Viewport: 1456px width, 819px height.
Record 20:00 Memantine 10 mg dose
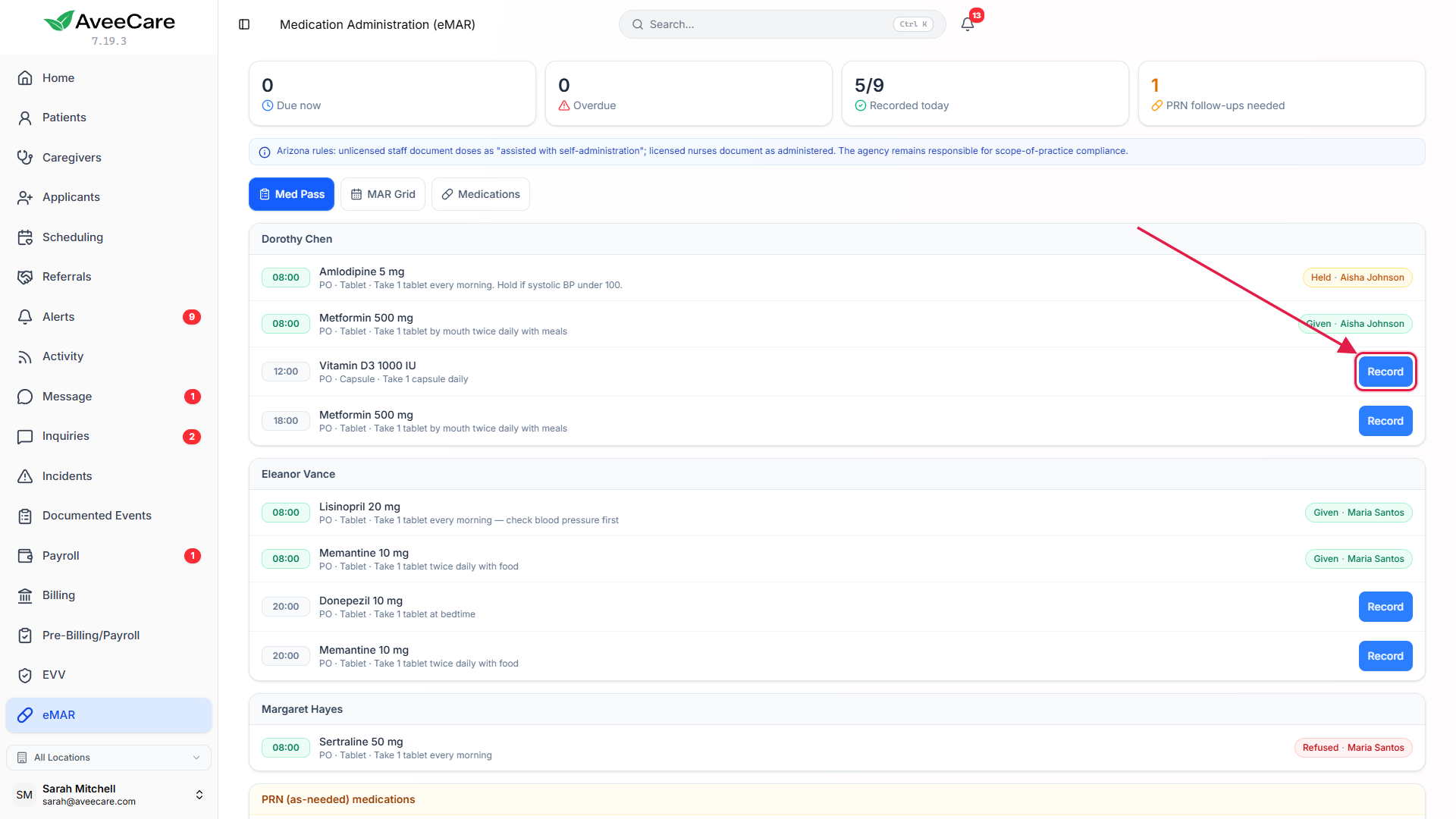tap(1385, 656)
